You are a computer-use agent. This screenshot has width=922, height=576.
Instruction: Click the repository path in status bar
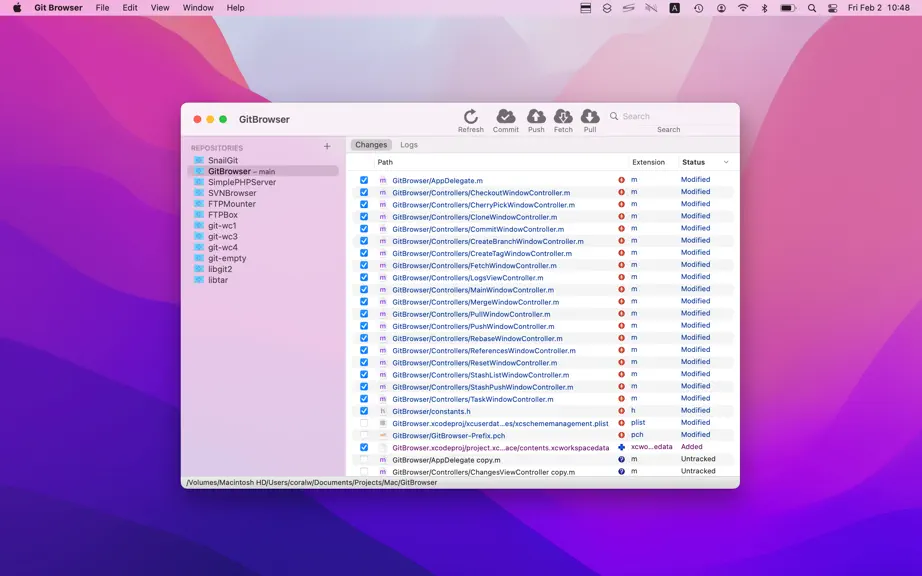tap(312, 483)
